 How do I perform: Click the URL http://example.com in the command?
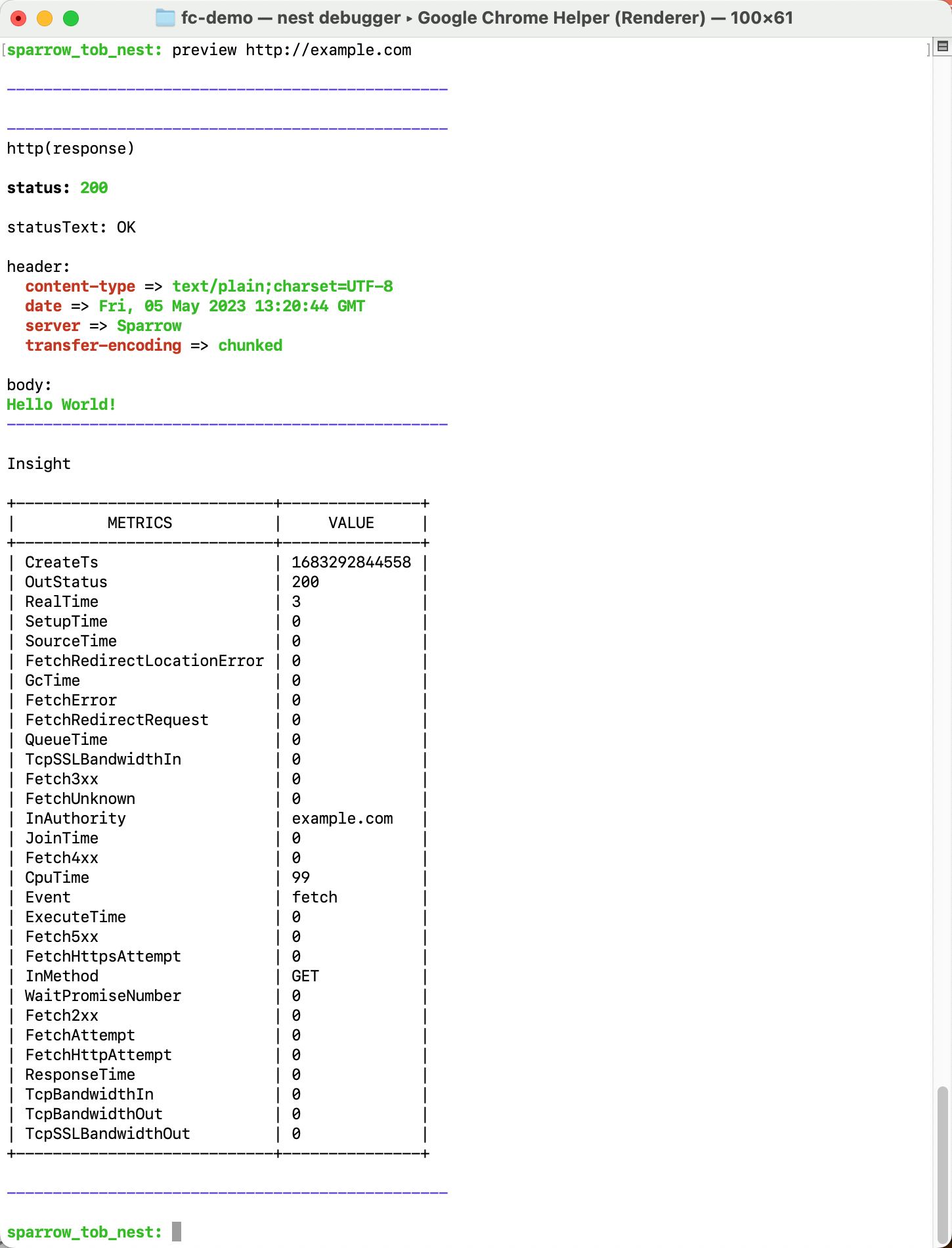pos(329,50)
